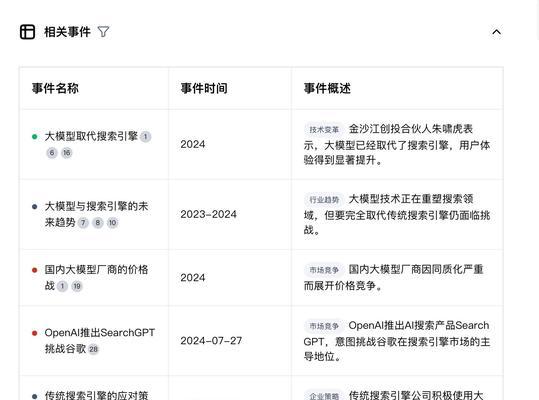Select the 2024-07-27 date cell
Screen dimensions: 539x400
211,341
